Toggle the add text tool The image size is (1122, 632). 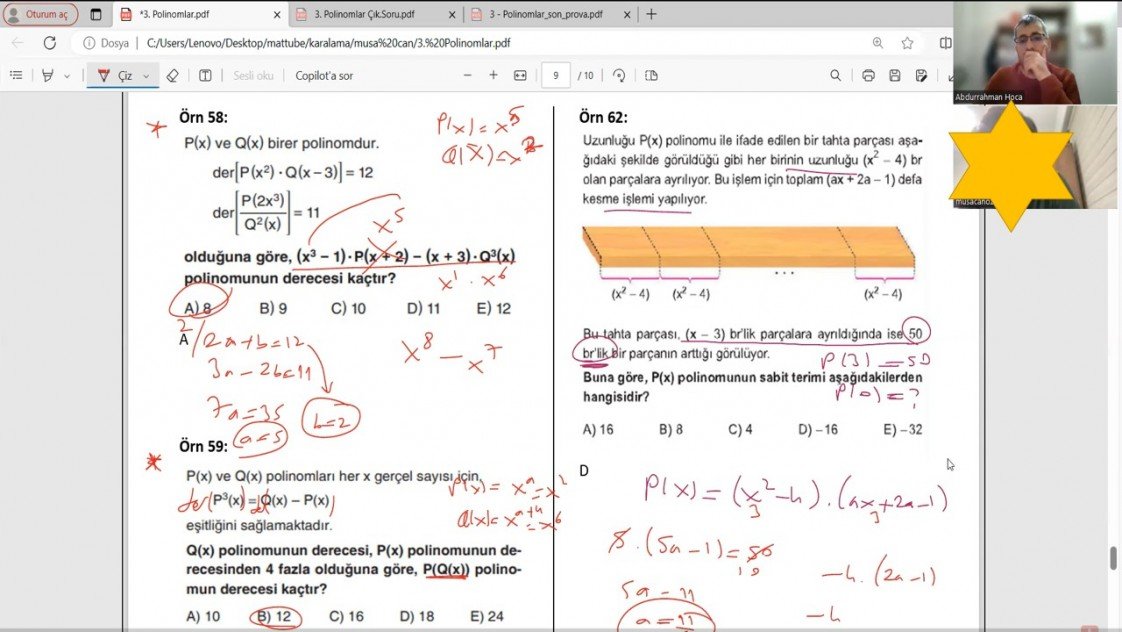[x=205, y=75]
